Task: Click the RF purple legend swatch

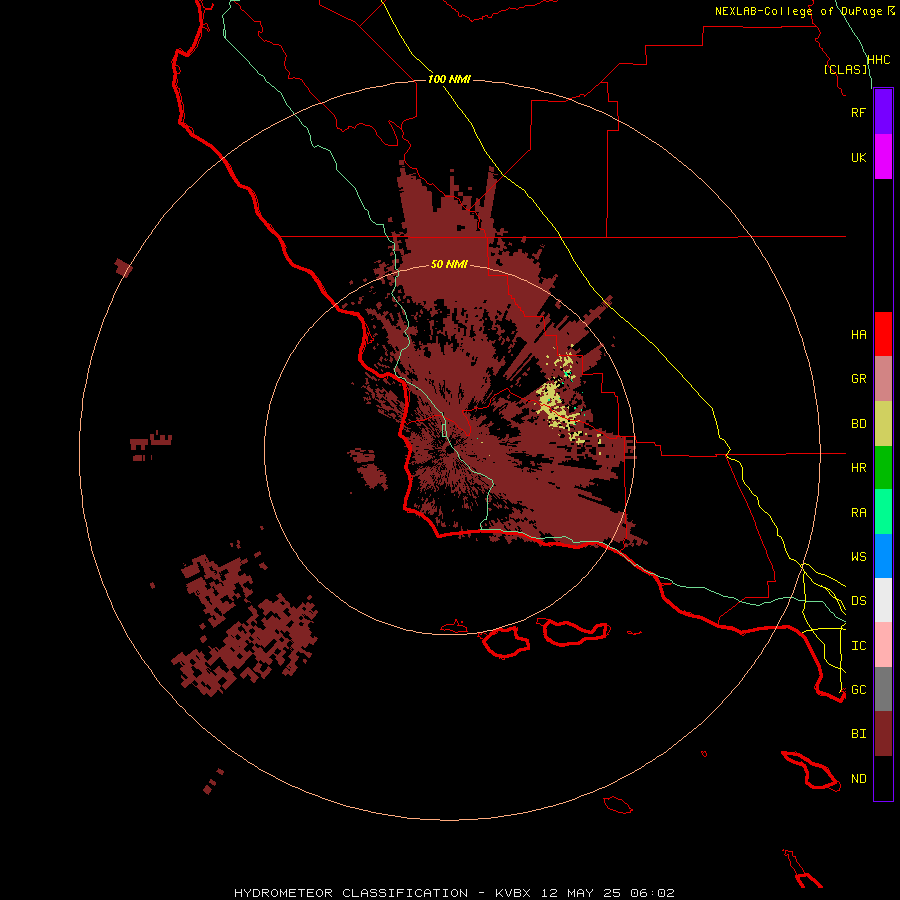Action: tap(883, 112)
